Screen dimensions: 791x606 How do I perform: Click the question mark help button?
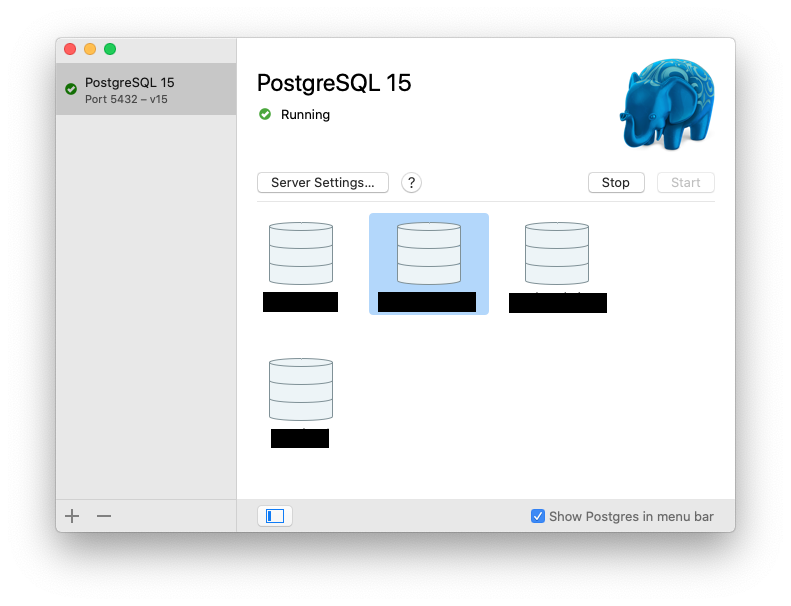point(411,183)
